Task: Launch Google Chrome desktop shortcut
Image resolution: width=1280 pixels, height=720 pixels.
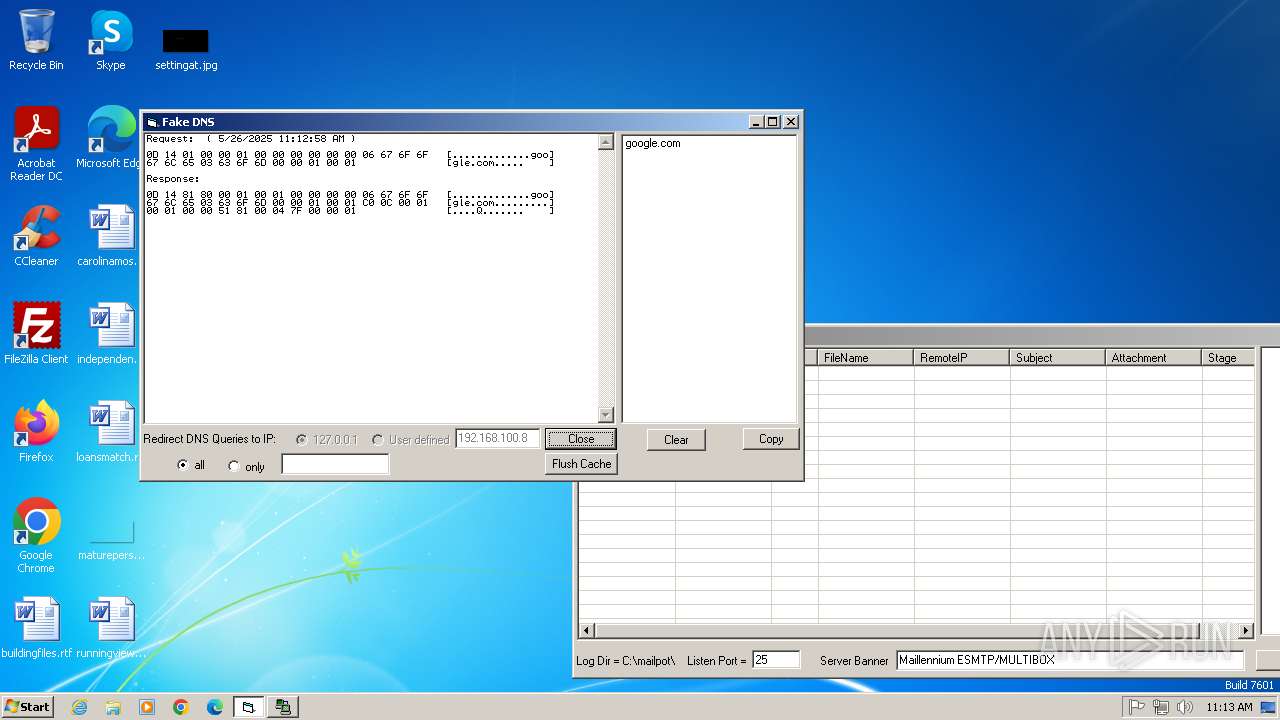Action: pyautogui.click(x=36, y=536)
